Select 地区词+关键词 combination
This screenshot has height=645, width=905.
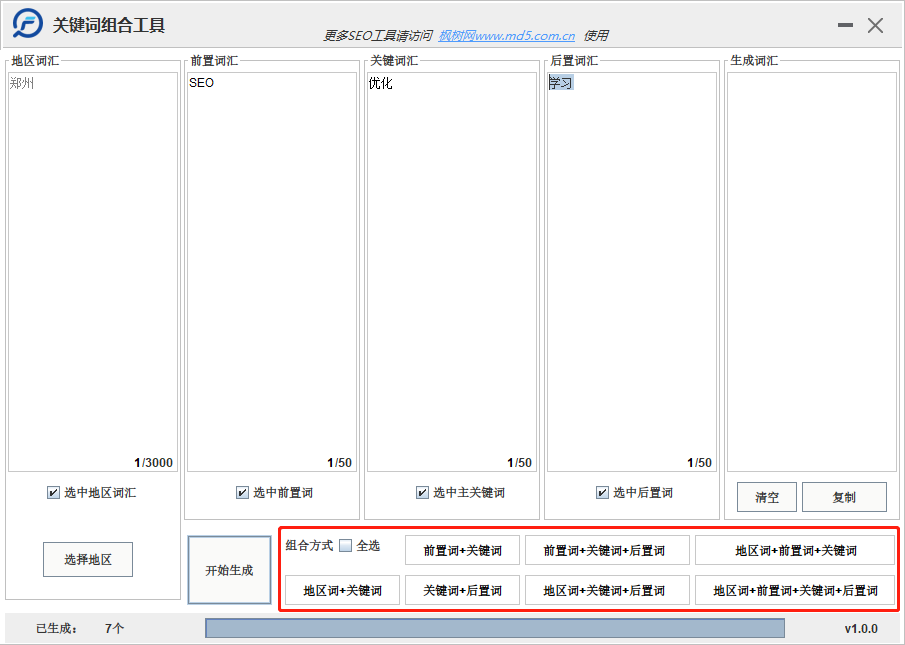tap(342, 590)
